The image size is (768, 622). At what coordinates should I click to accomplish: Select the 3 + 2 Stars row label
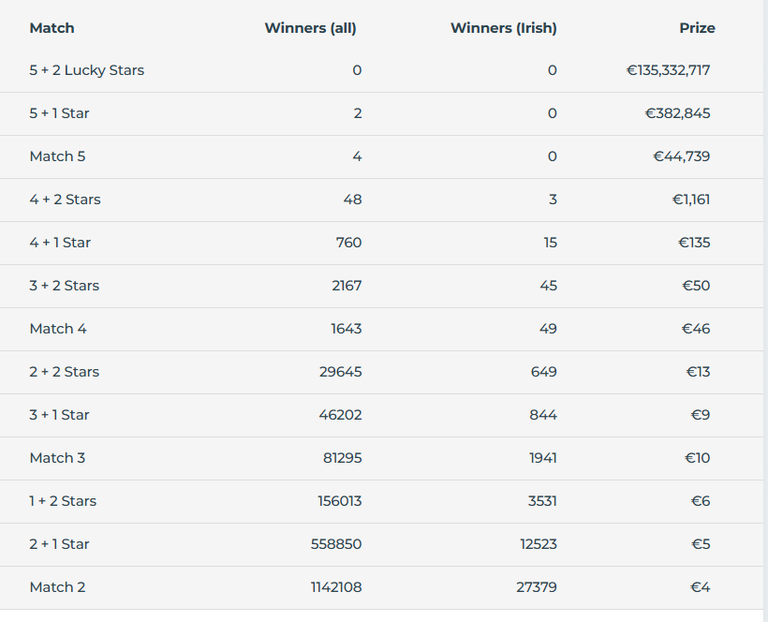click(x=64, y=286)
